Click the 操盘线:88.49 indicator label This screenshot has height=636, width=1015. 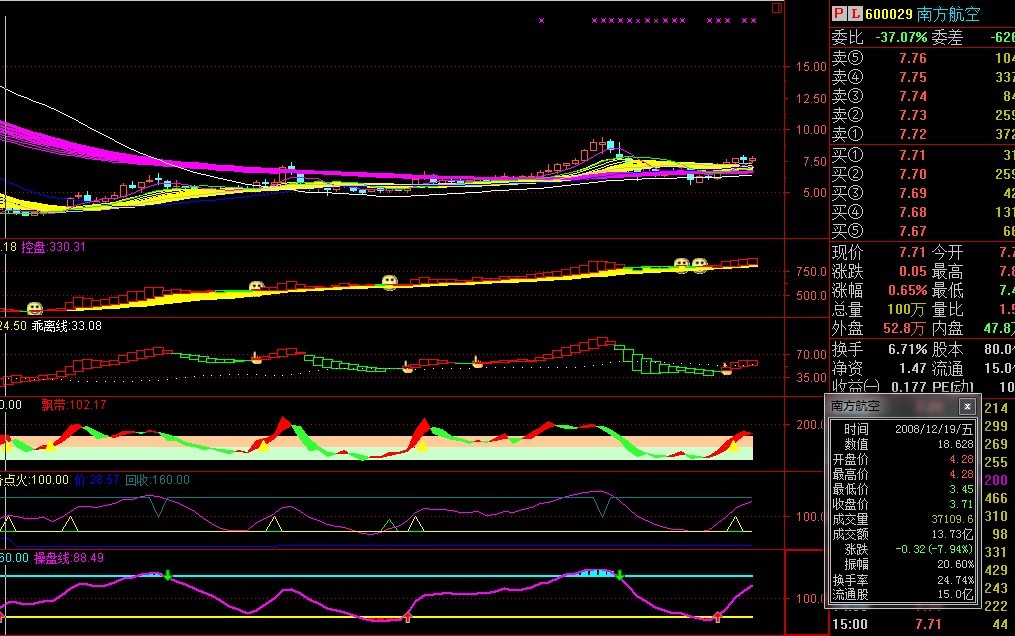pyautogui.click(x=69, y=558)
